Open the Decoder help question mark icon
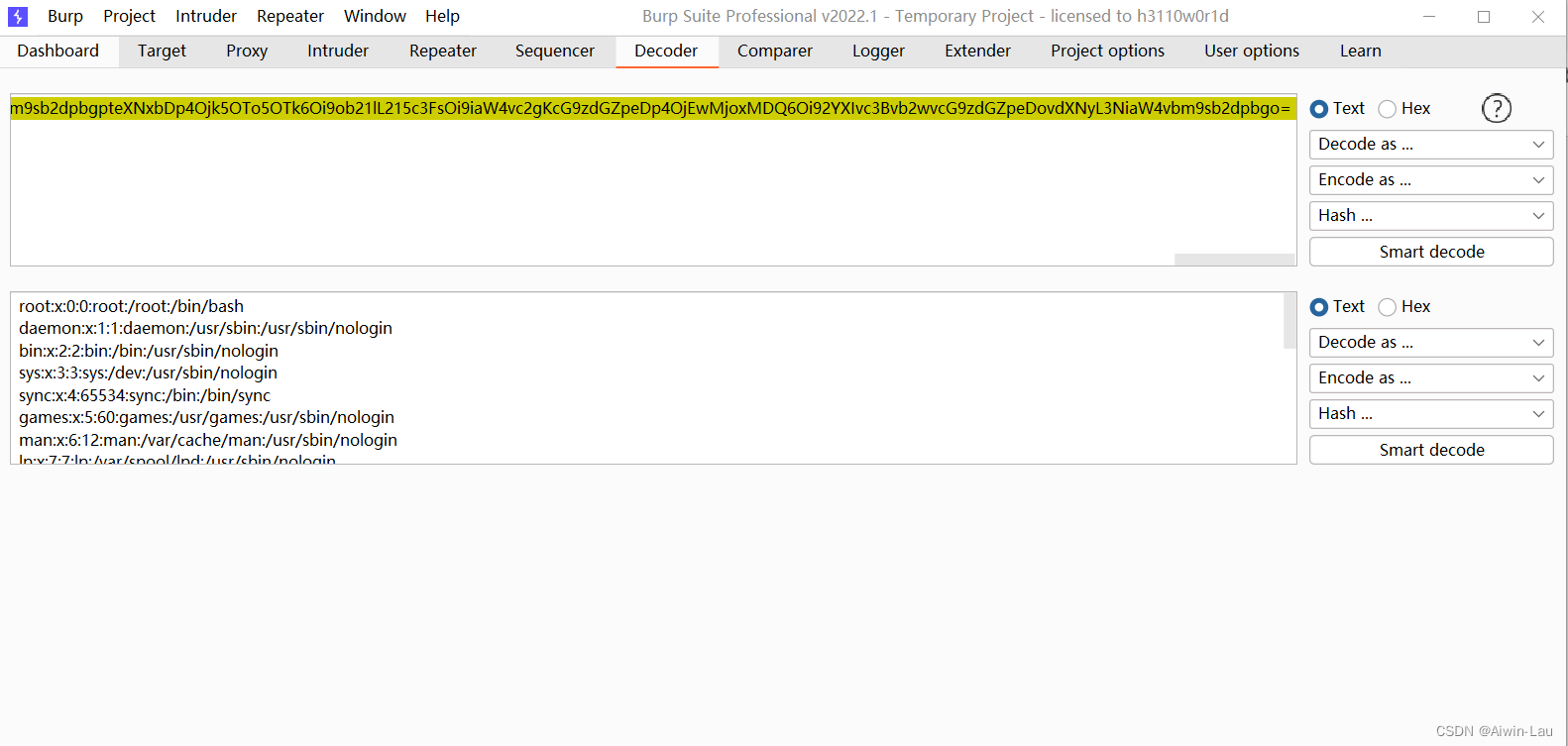1568x746 pixels. pyautogui.click(x=1496, y=108)
